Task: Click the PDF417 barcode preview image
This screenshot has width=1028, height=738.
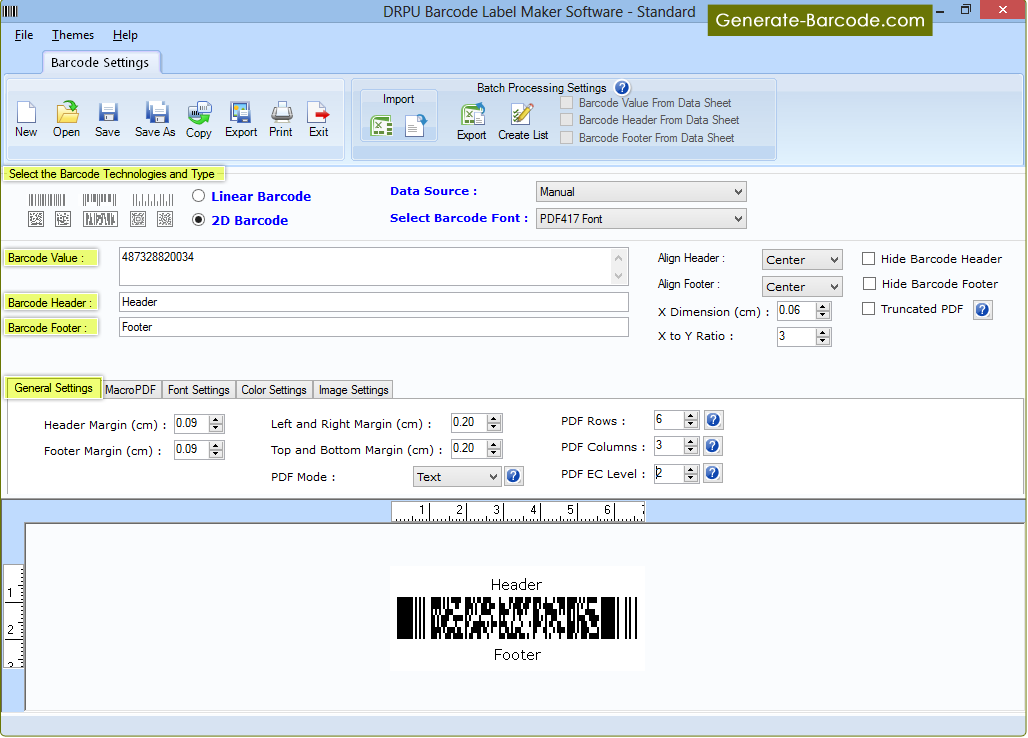Action: click(x=517, y=617)
